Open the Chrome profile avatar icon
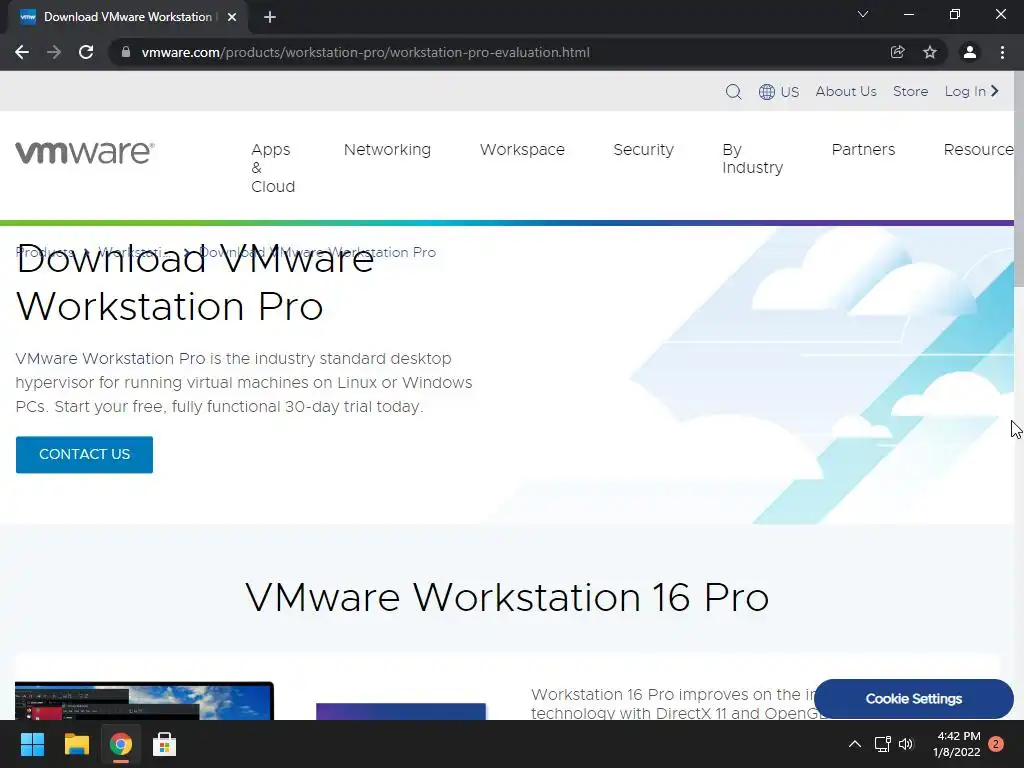1024x768 pixels. pyautogui.click(x=970, y=52)
